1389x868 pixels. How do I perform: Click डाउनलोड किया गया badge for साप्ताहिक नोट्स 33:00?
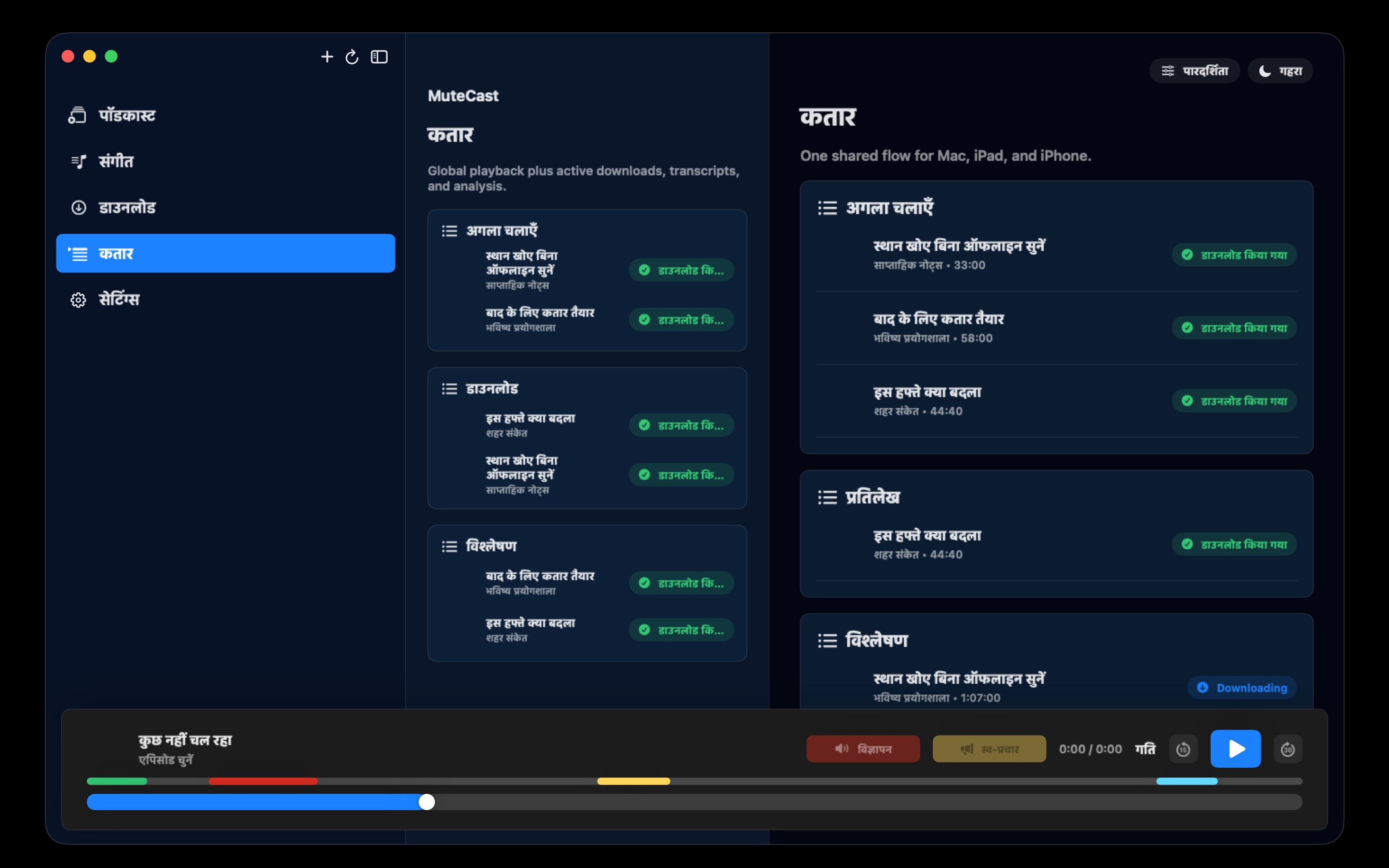tap(1234, 255)
